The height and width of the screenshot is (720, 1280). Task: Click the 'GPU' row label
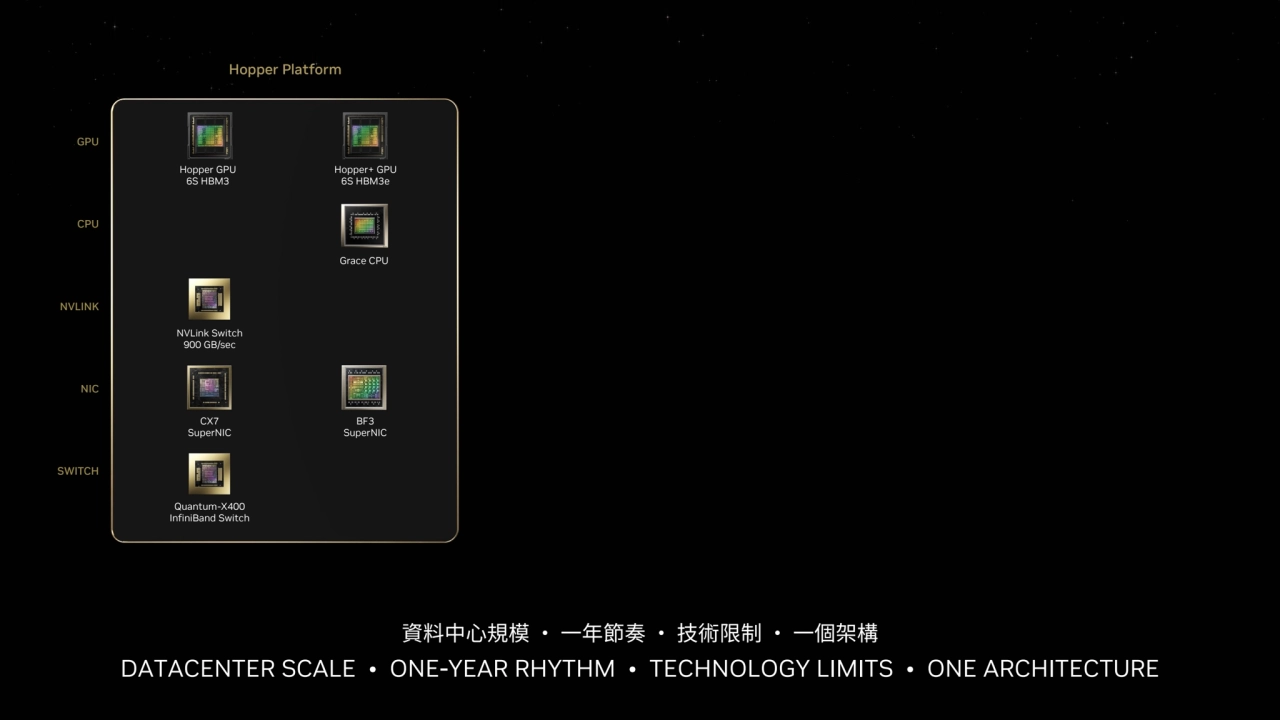pos(88,142)
